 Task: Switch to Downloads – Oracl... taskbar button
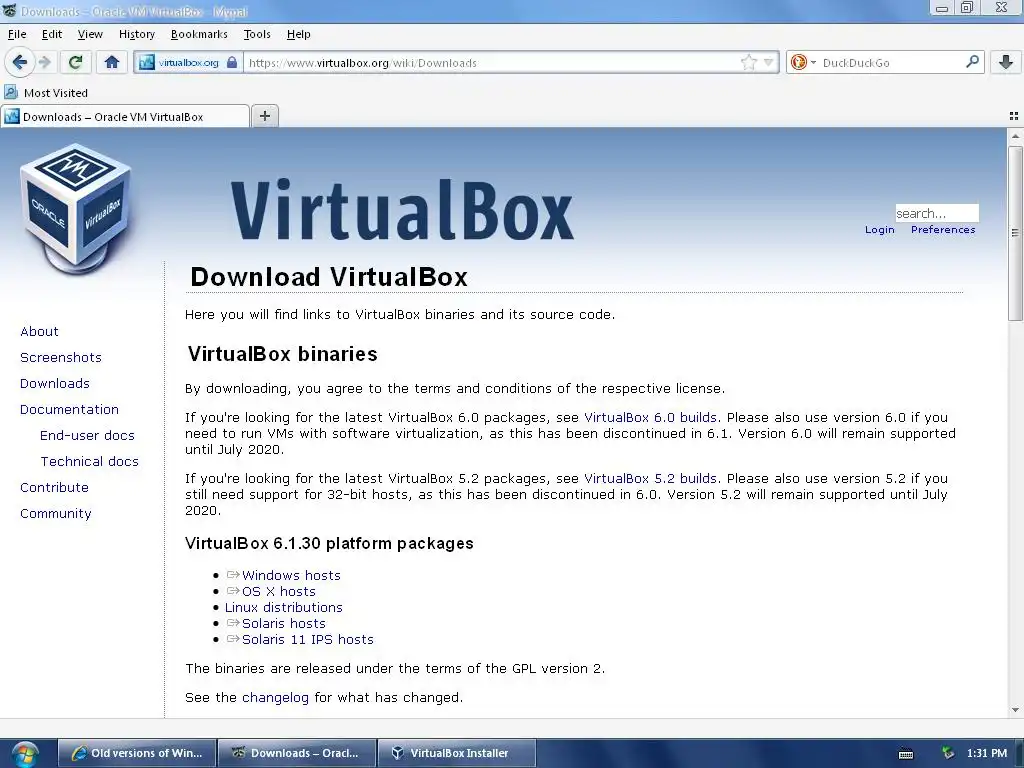[x=297, y=753]
